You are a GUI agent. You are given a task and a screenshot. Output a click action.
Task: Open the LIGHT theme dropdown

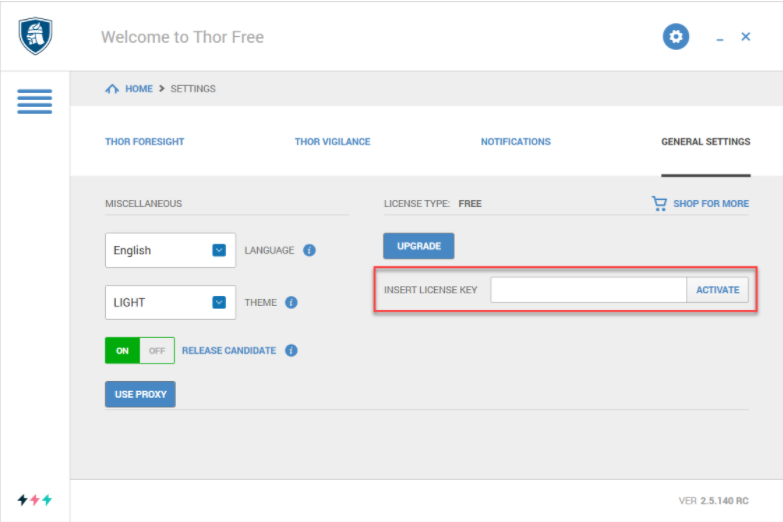pyautogui.click(x=170, y=303)
